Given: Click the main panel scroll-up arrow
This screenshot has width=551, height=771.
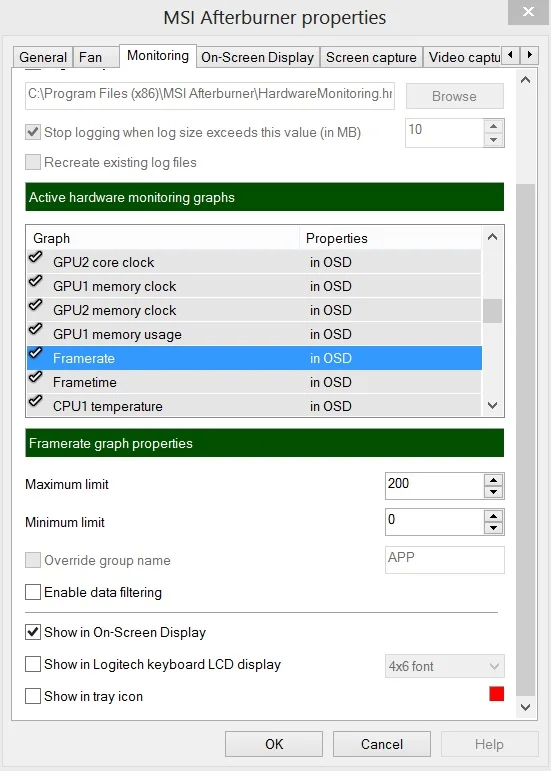Looking at the screenshot, I should pyautogui.click(x=525, y=80).
